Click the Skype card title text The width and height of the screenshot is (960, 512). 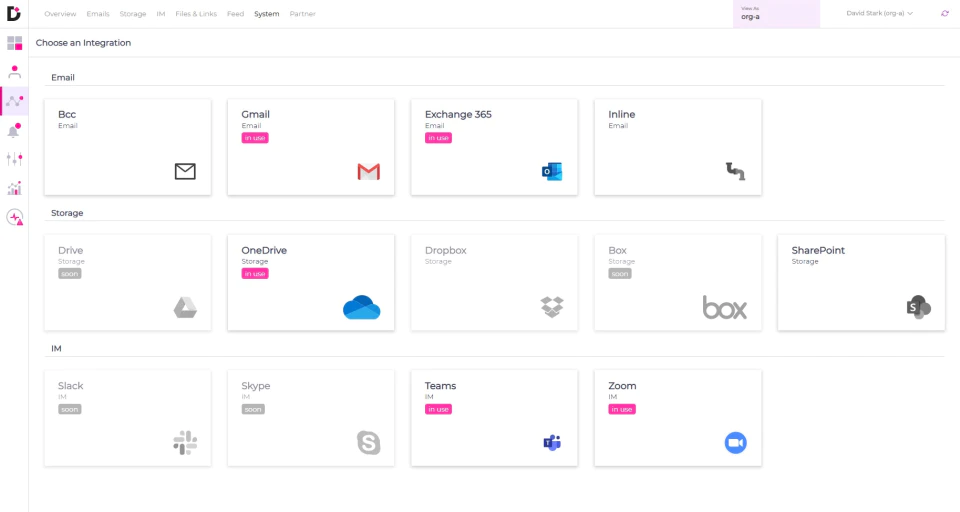tap(255, 386)
